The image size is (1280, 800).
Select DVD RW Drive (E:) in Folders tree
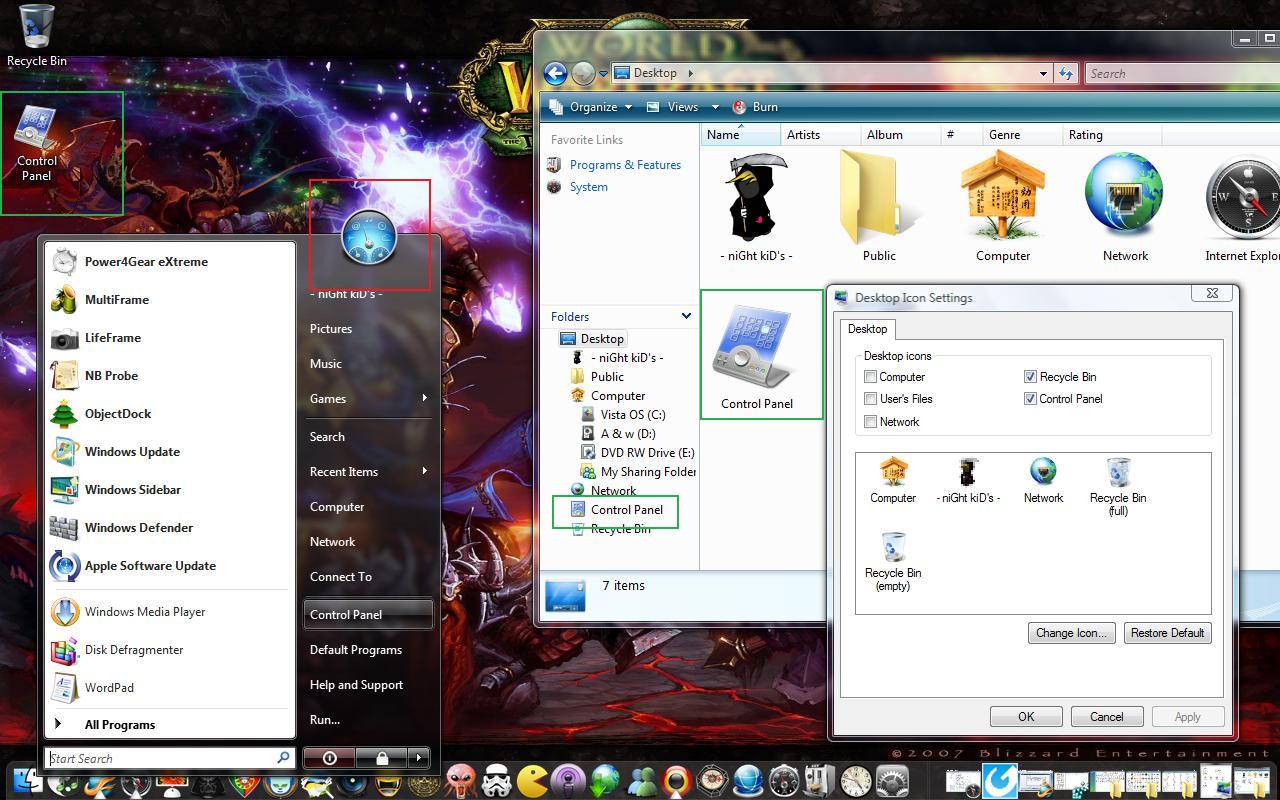click(647, 453)
